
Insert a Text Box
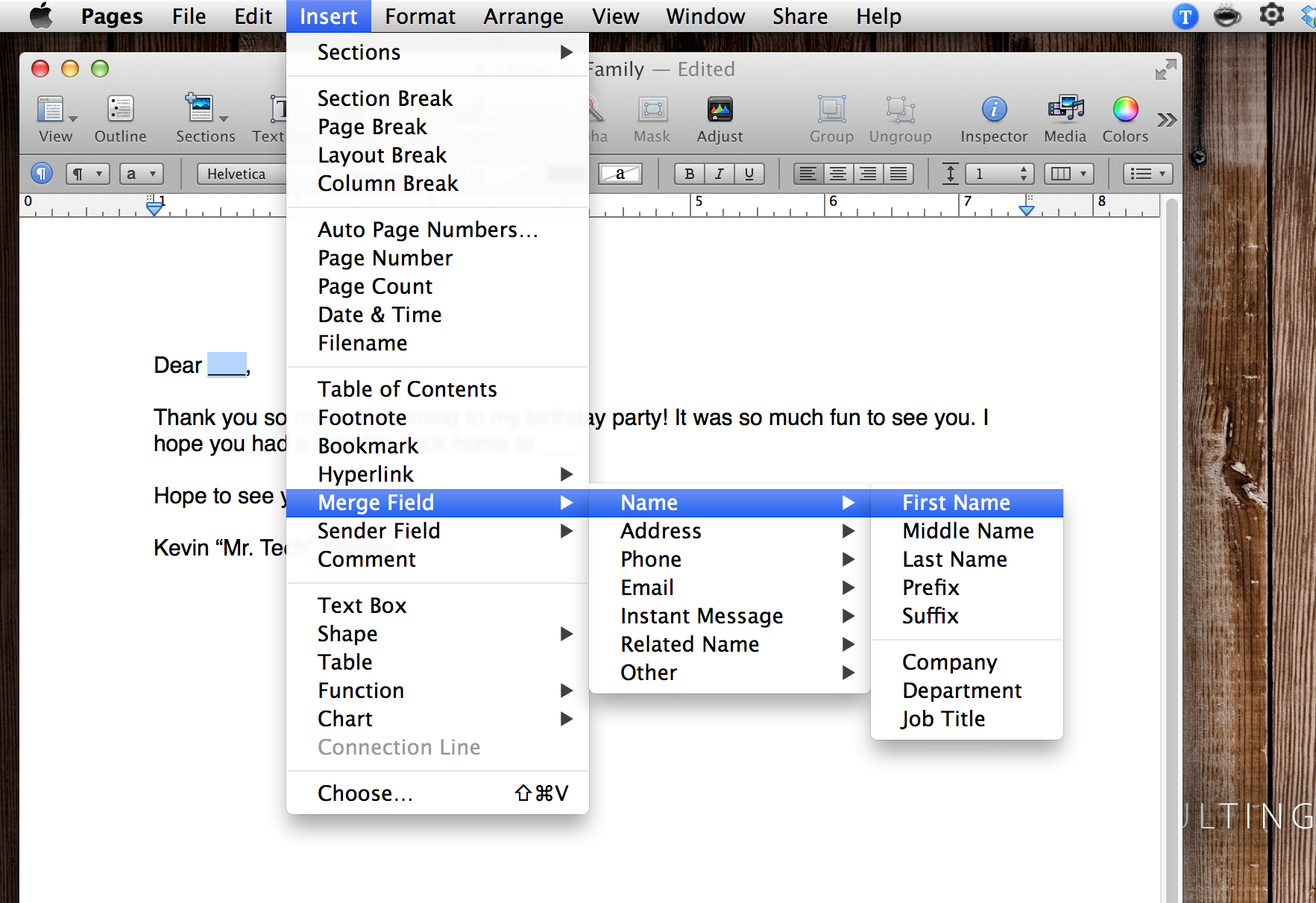coord(438,605)
